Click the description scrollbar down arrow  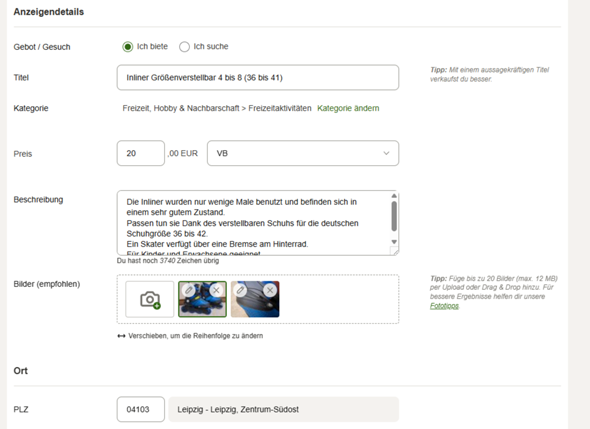(x=394, y=242)
